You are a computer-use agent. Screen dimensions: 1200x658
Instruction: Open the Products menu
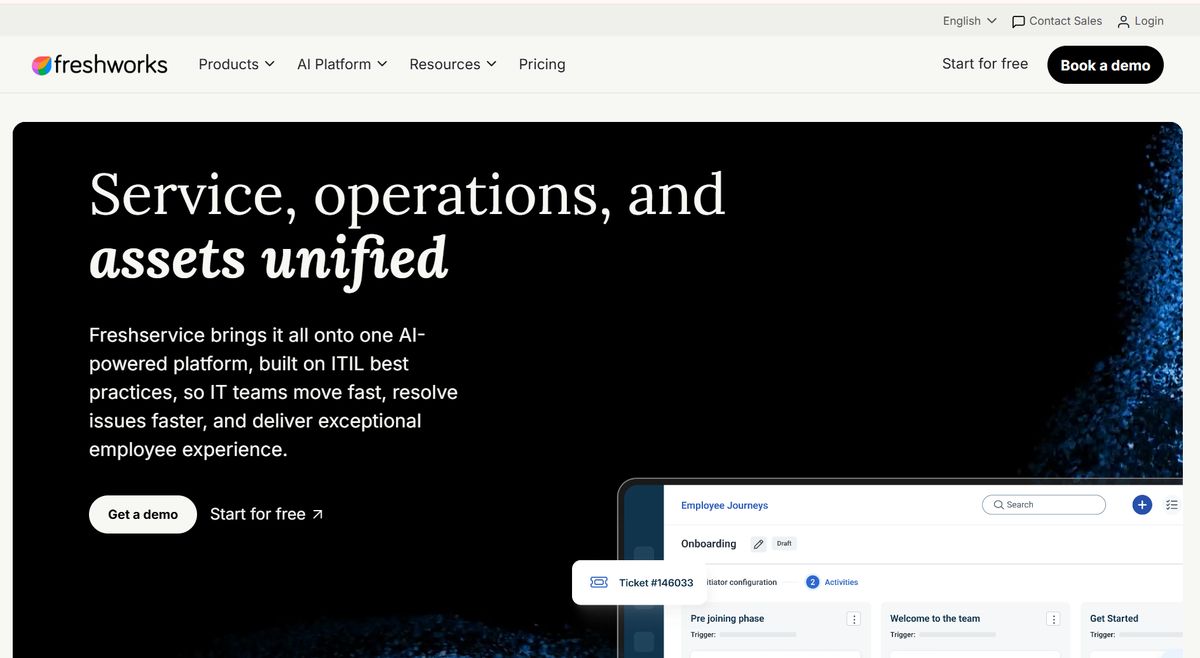coord(236,64)
